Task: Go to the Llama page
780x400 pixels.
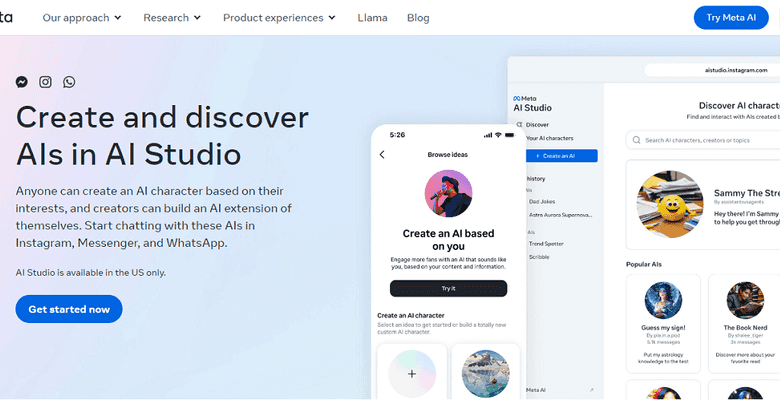Action: (x=372, y=18)
